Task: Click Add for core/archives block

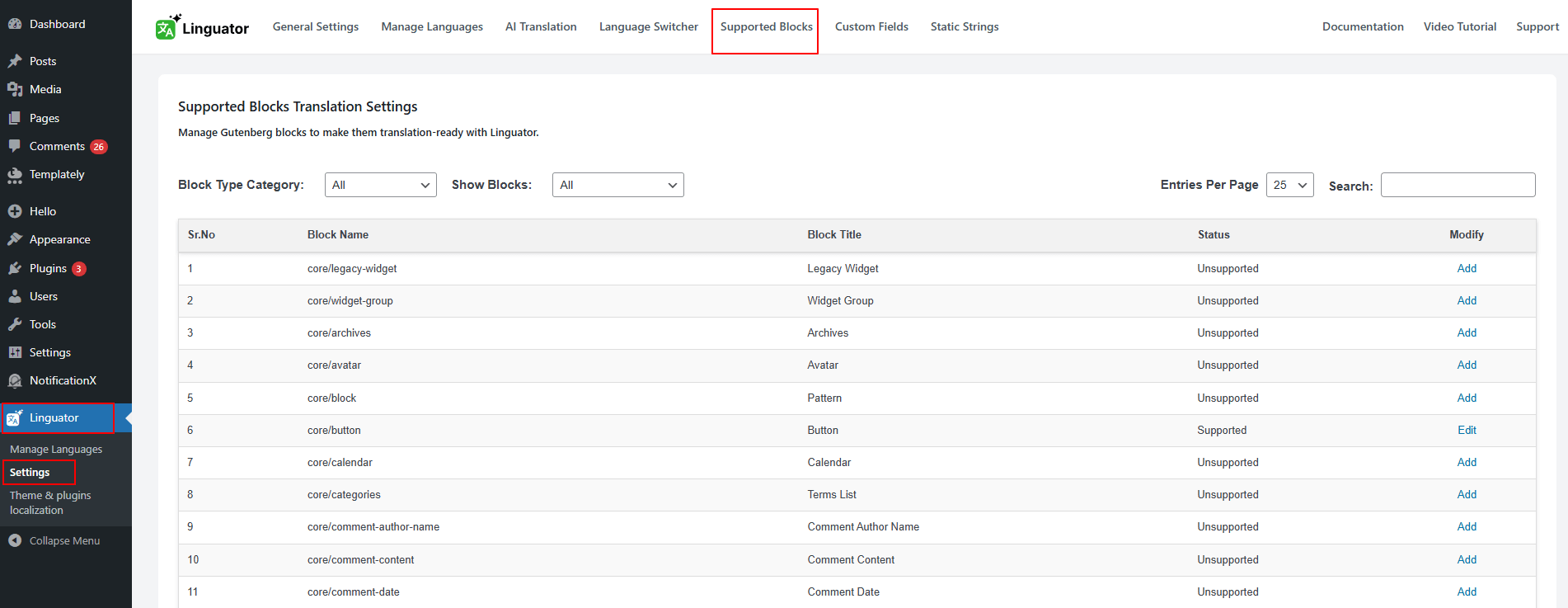Action: pyautogui.click(x=1467, y=332)
